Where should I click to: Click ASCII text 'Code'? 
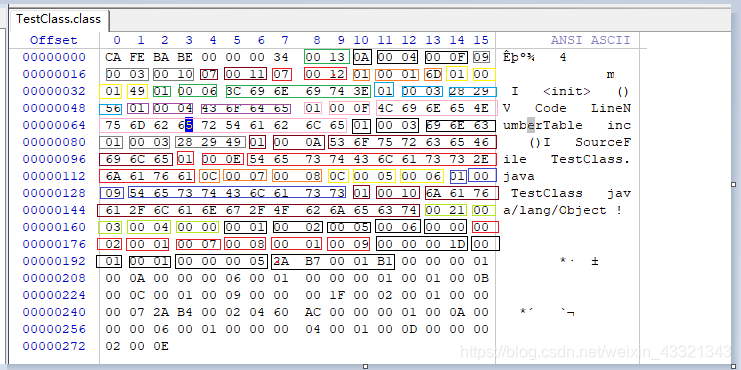coord(551,108)
